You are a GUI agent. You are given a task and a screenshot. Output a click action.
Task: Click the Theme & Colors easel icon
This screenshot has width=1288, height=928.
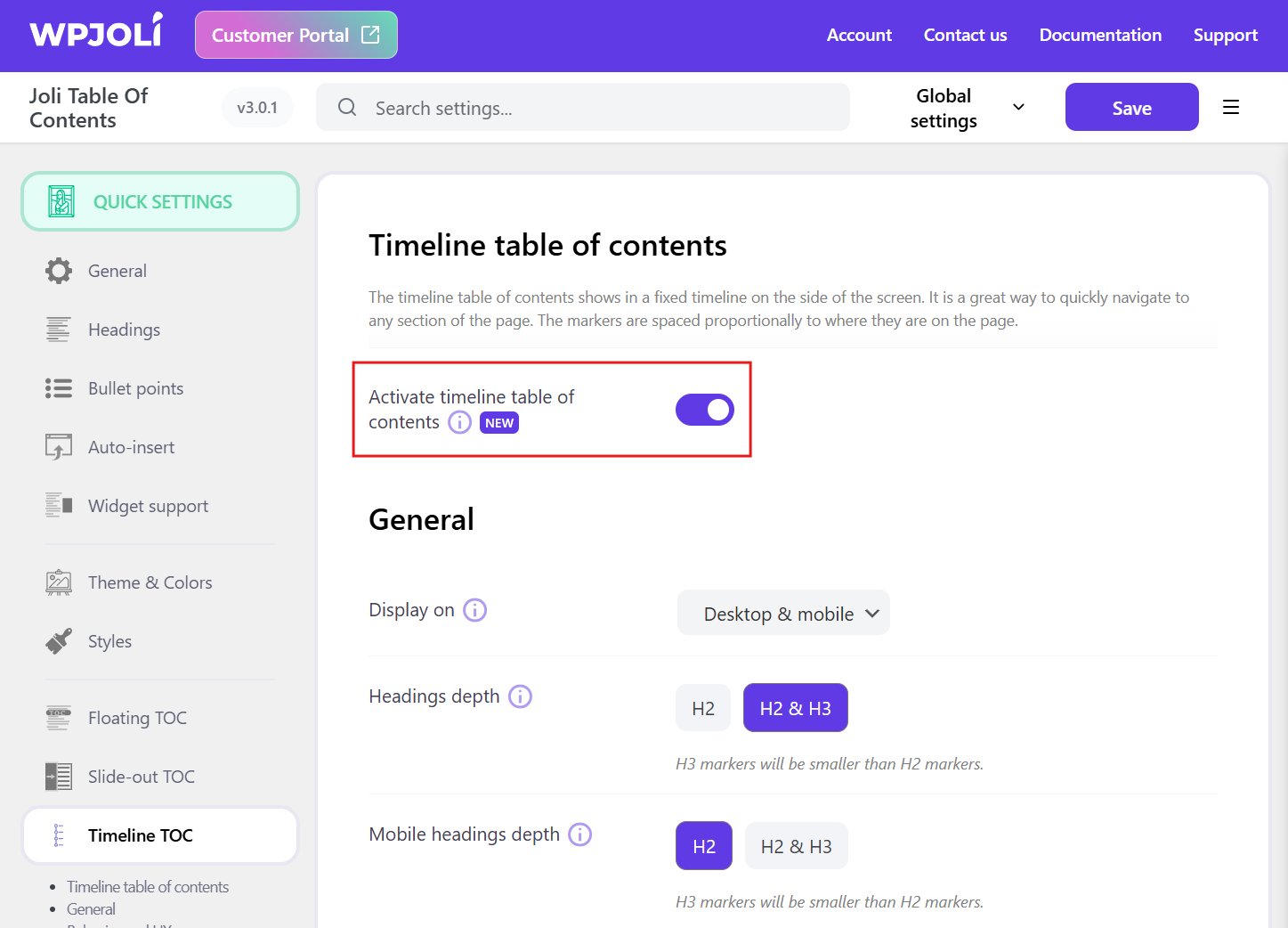coord(59,582)
